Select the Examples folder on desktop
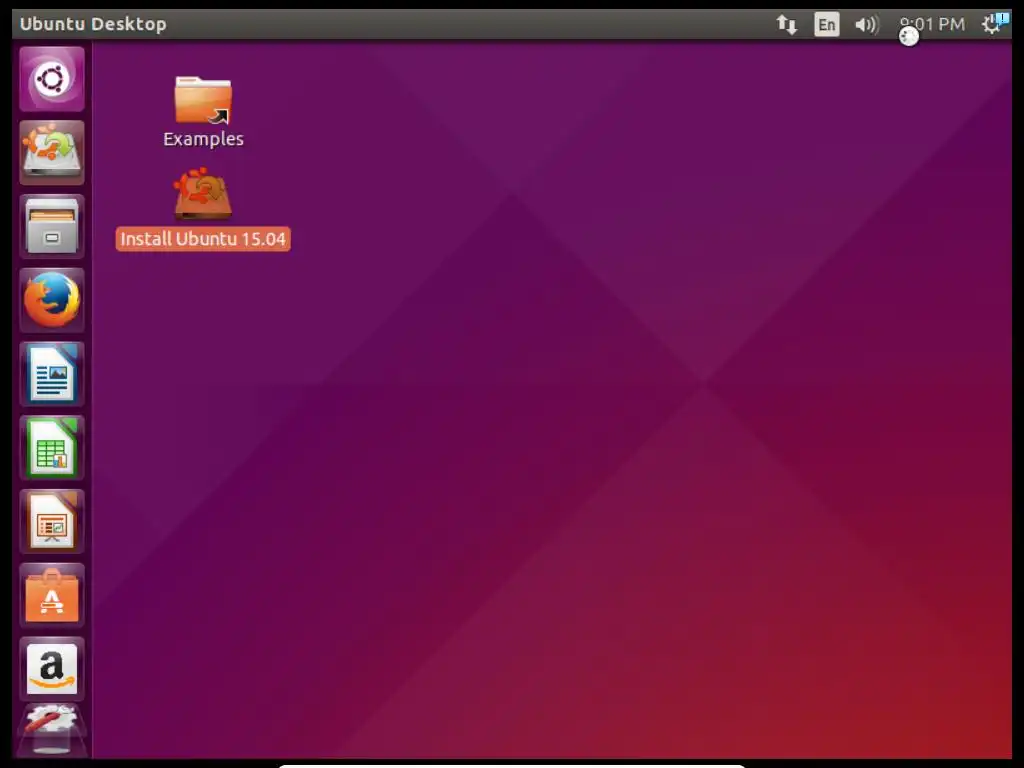This screenshot has width=1024, height=768. coord(203,100)
